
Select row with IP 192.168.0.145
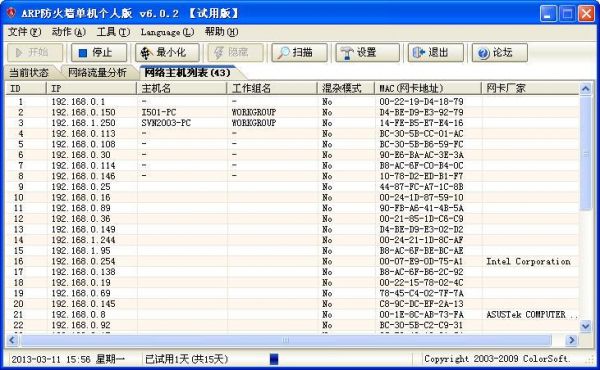292,304
